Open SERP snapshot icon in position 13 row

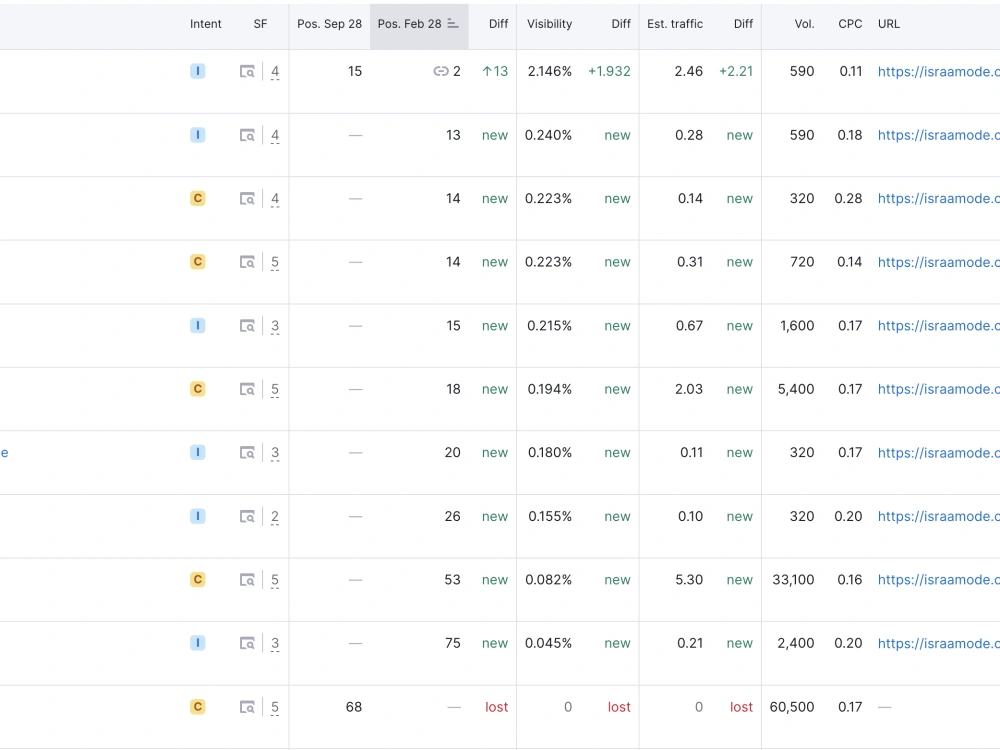point(247,135)
